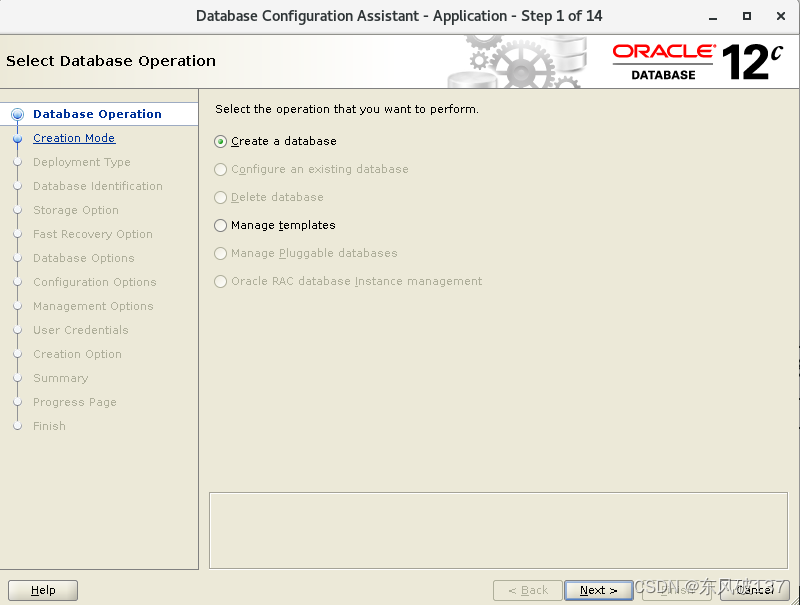The height and width of the screenshot is (605, 800).
Task: Click the Help button
Action: click(x=42, y=590)
